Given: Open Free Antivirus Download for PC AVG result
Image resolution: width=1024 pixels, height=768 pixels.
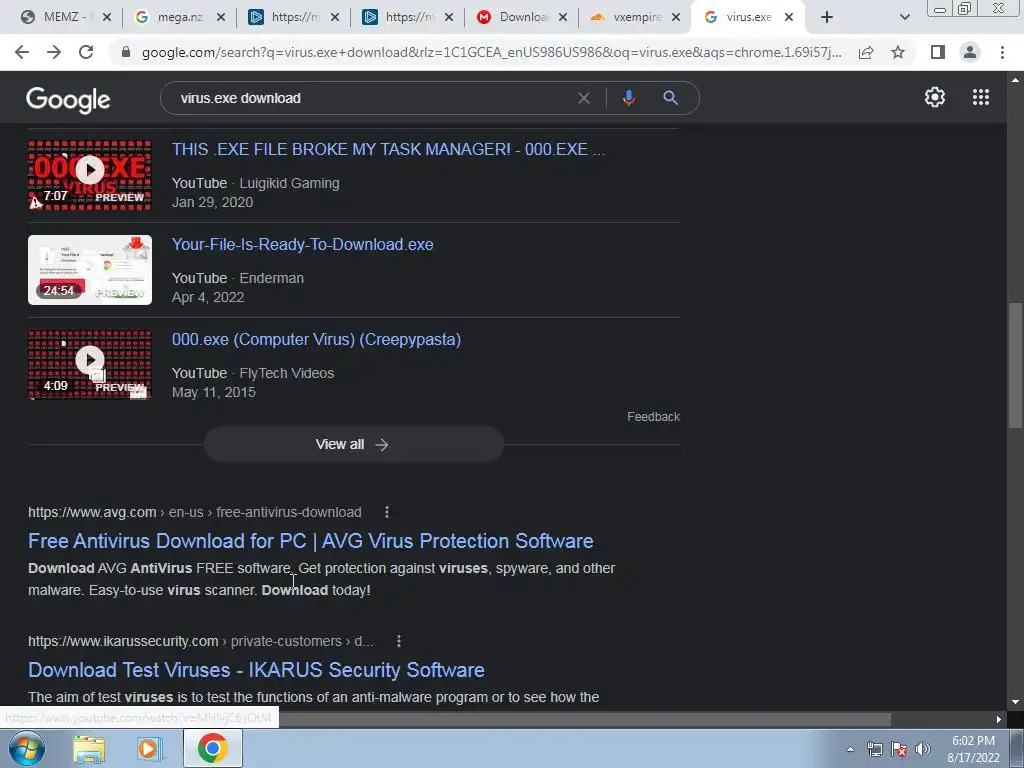Looking at the screenshot, I should [311, 541].
